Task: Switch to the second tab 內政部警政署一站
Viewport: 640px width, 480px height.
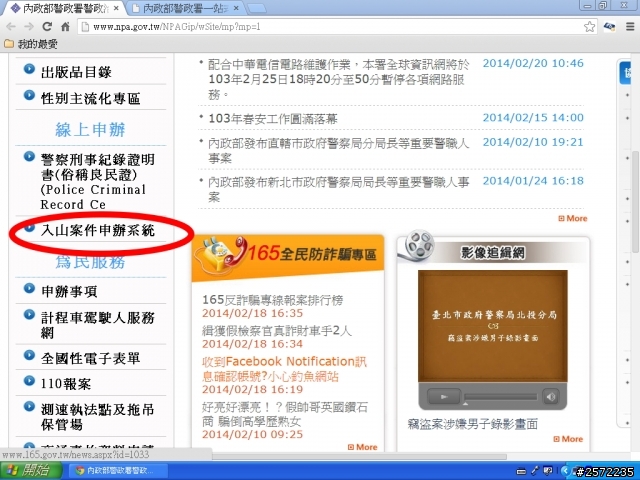Action: coord(186,8)
